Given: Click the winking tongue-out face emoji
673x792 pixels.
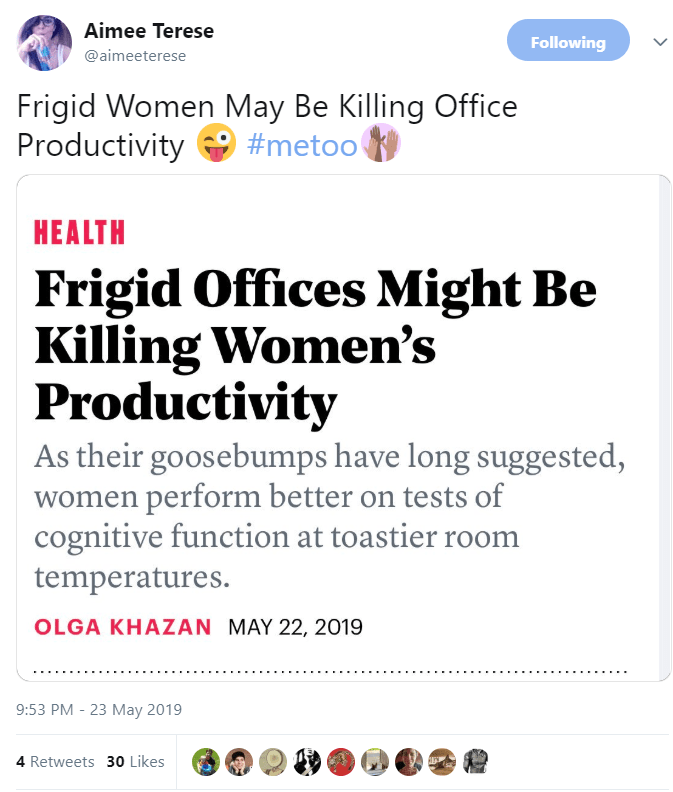Looking at the screenshot, I should coord(216,145).
